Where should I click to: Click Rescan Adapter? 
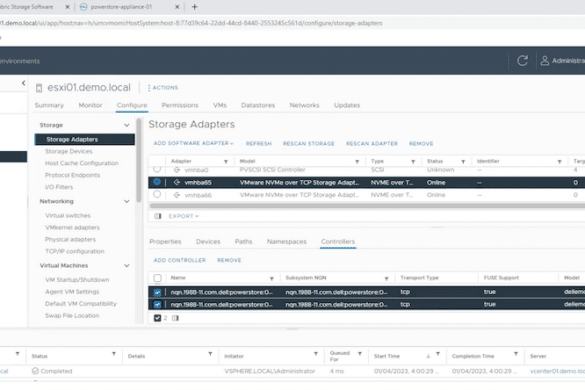tap(372, 144)
